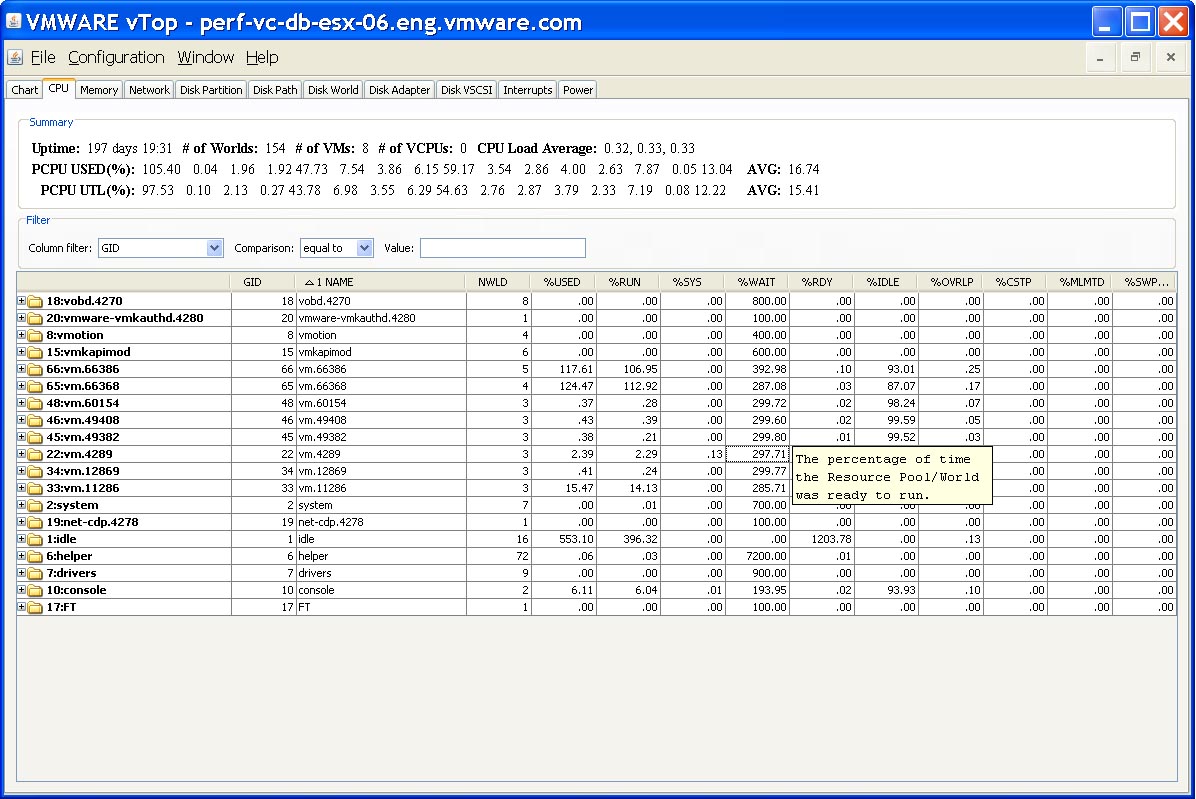Click the folder icon for 2:system
This screenshot has width=1196, height=799.
tap(35, 505)
